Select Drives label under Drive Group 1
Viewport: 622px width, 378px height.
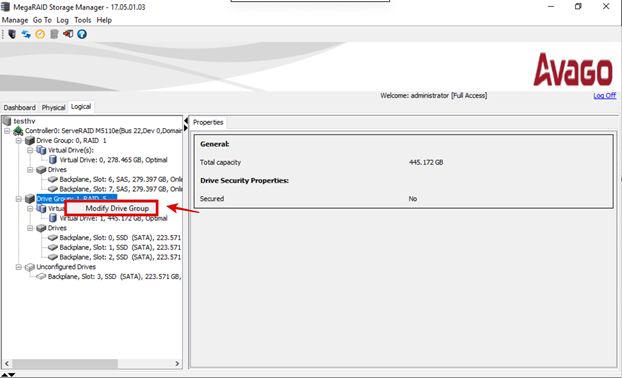[57, 228]
